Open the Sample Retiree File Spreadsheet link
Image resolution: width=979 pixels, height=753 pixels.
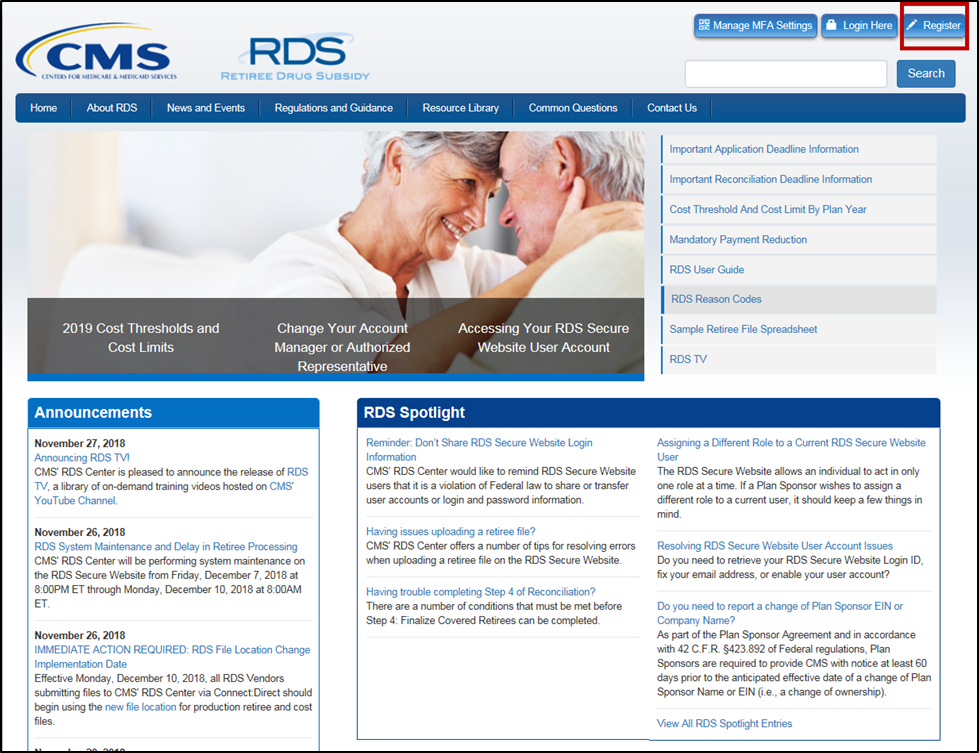coord(744,329)
